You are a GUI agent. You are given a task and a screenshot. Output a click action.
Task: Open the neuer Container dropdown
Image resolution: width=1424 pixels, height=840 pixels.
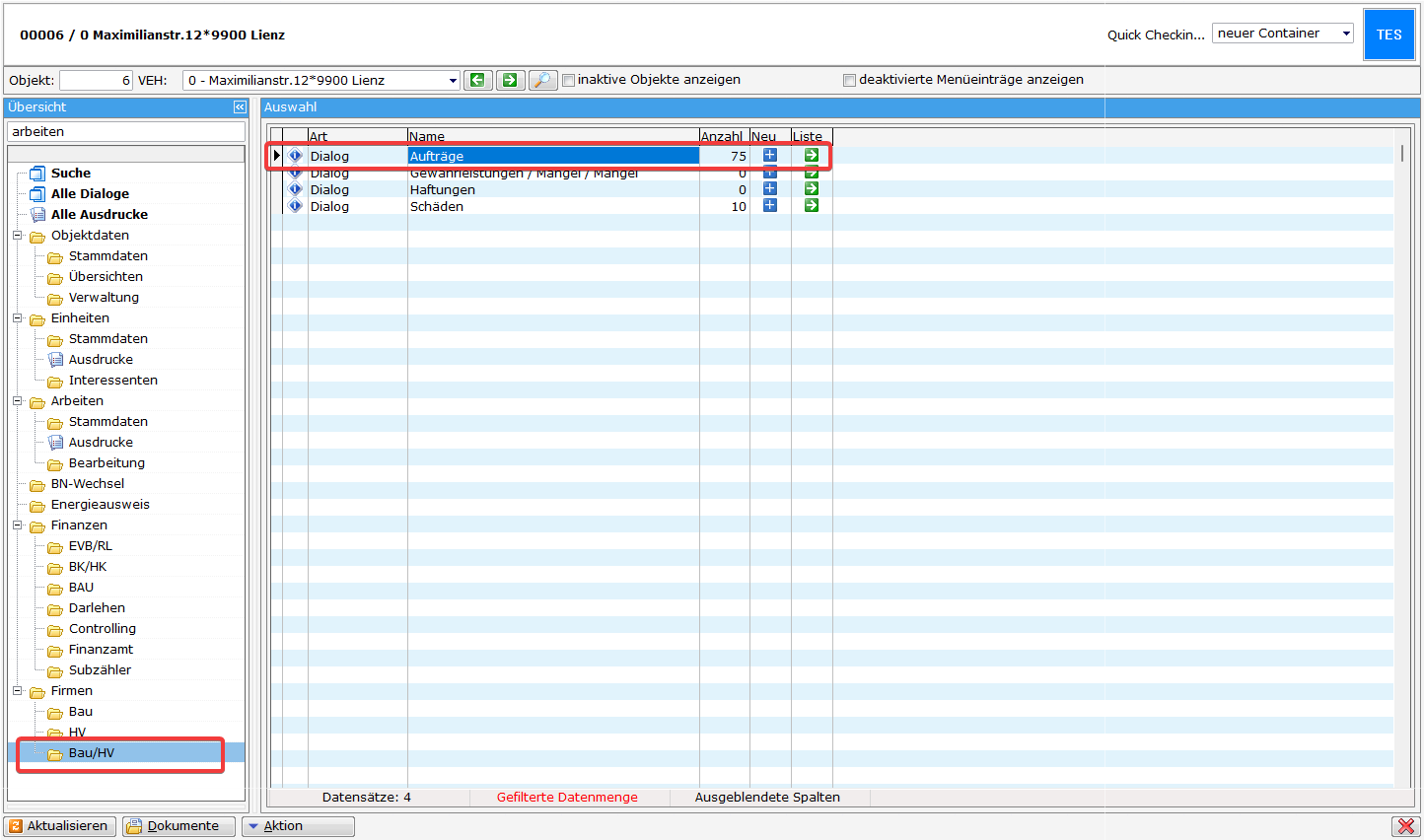tap(1346, 34)
